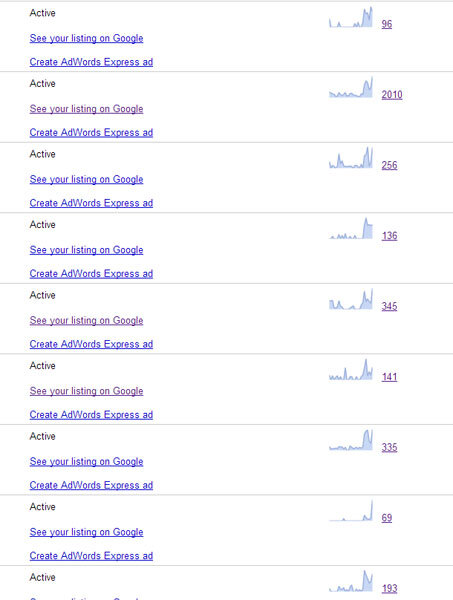Click the sparkline chart beside 2010
This screenshot has width=453, height=600.
pos(351,87)
